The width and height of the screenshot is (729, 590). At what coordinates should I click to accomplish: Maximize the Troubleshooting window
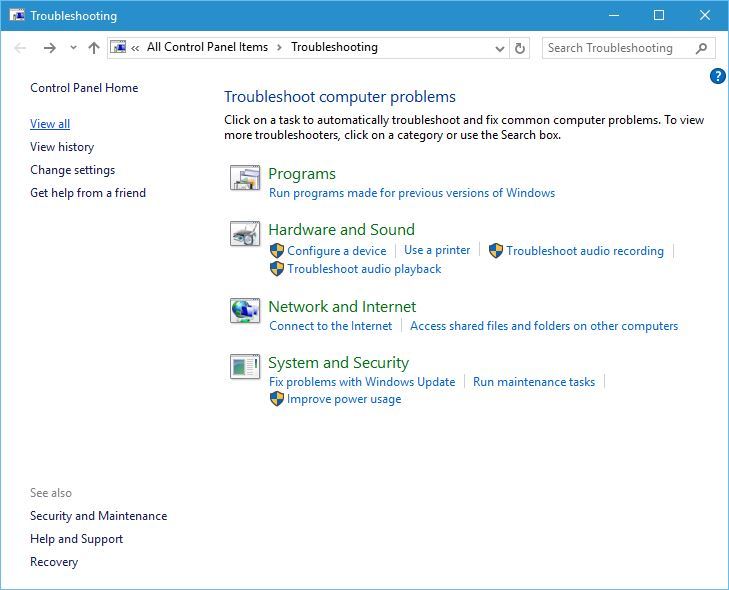click(x=659, y=15)
